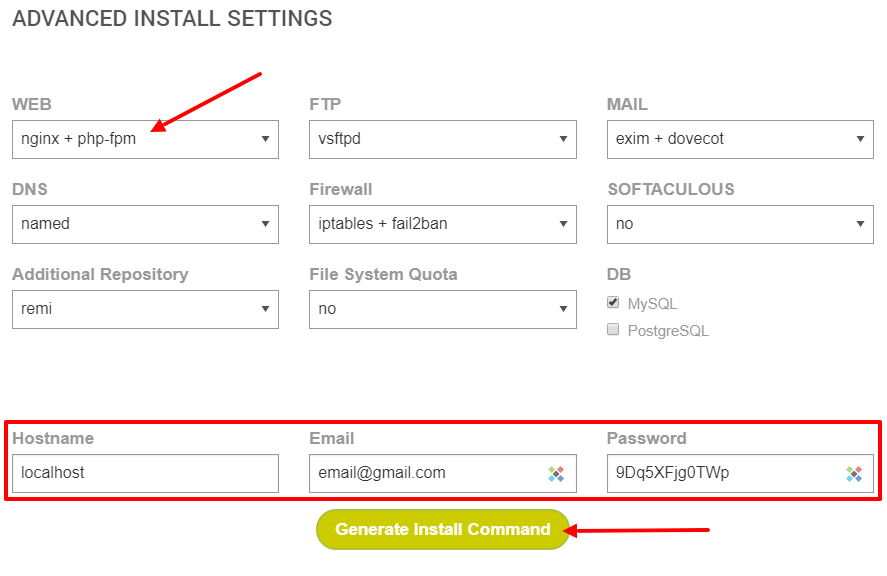This screenshot has height=576, width=887.
Task: Open the WEB nginx + php-fpm dropdown
Action: [x=145, y=139]
